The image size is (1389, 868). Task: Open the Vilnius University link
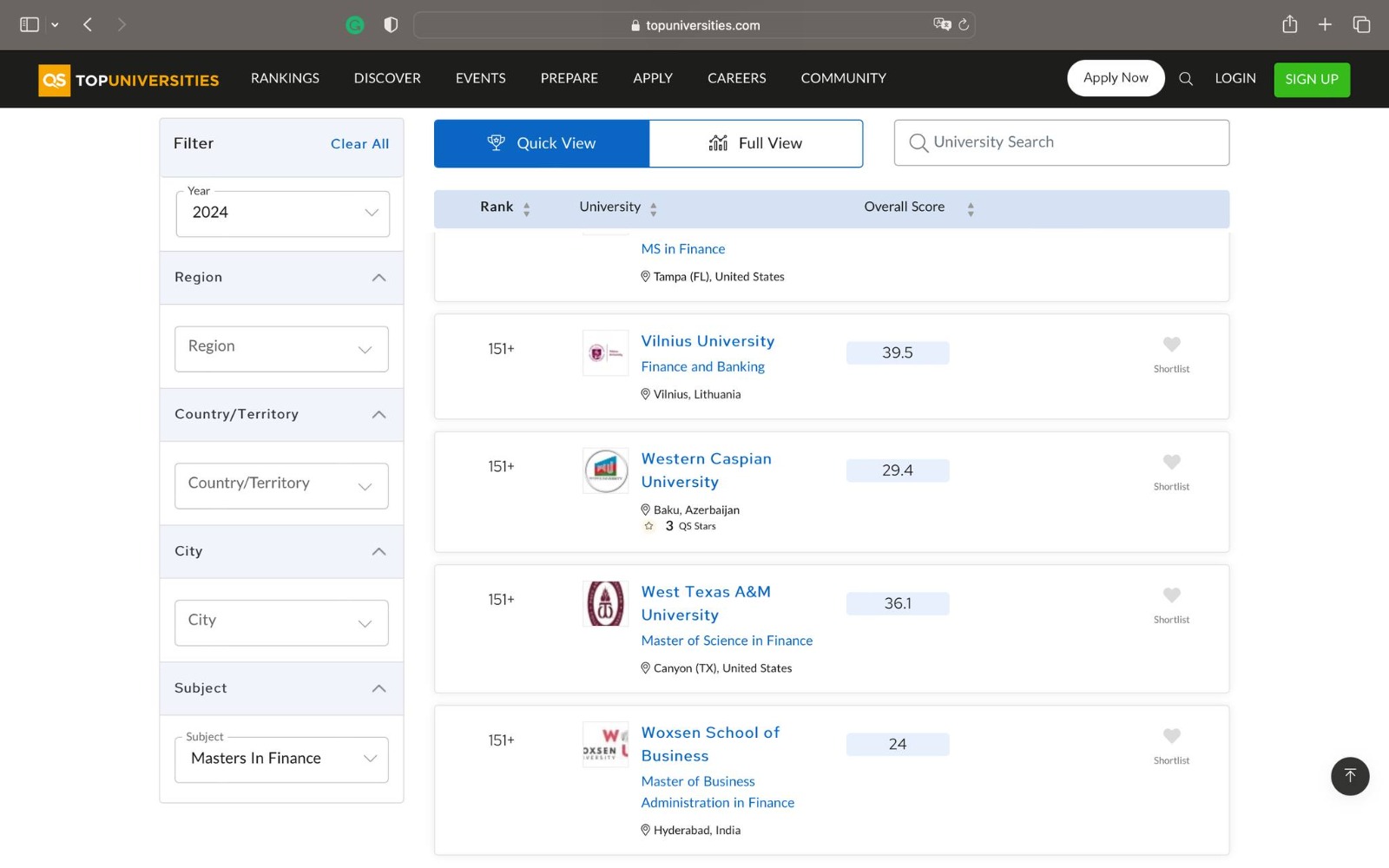click(708, 341)
